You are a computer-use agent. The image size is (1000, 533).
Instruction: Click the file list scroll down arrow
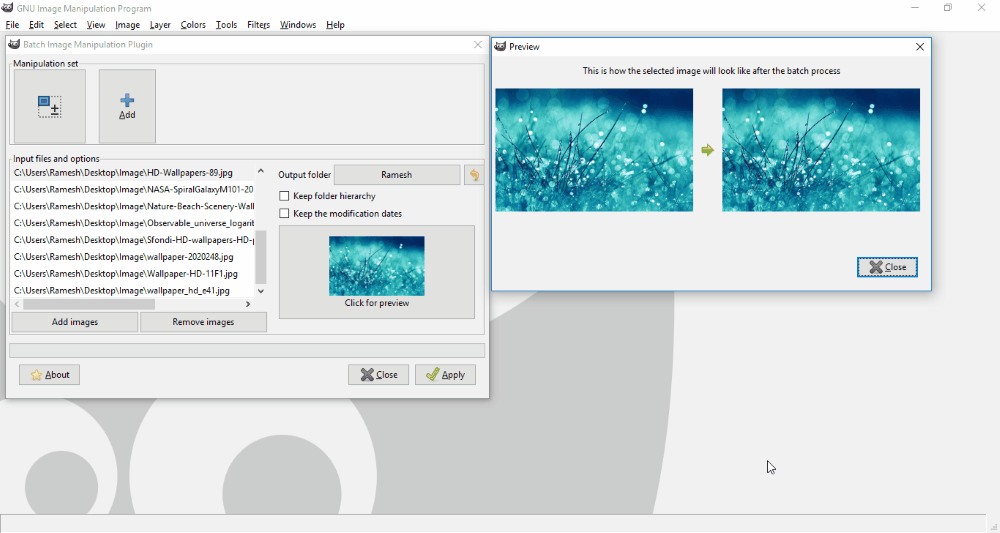260,291
